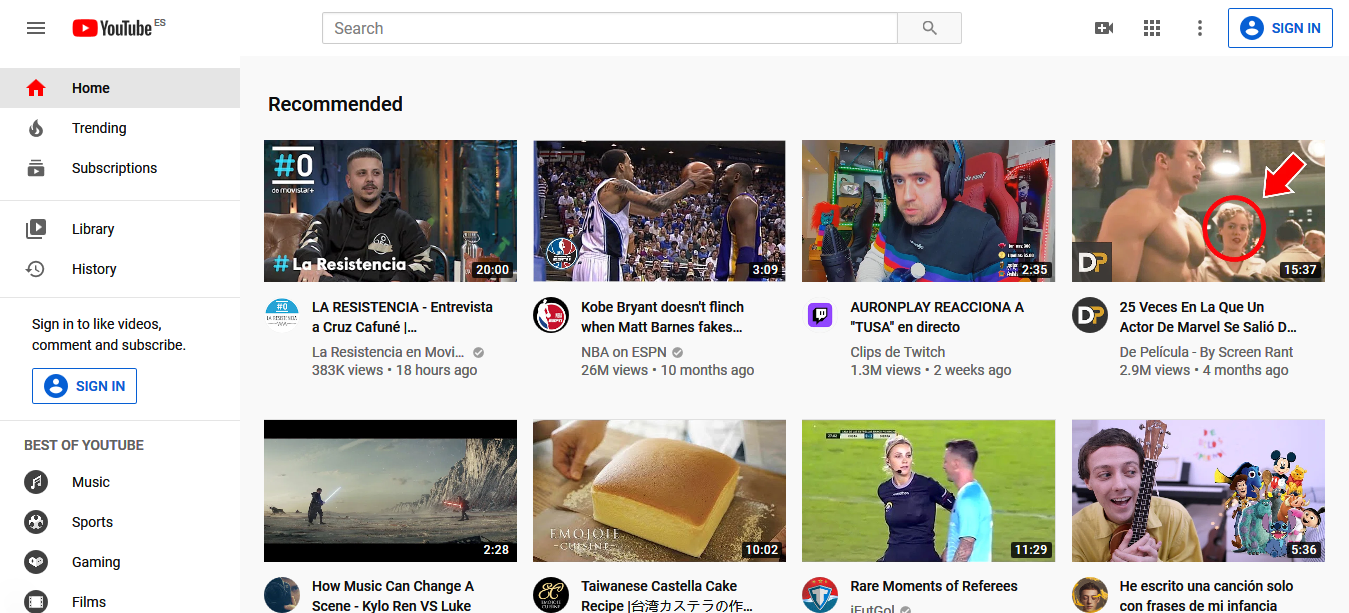The width and height of the screenshot is (1349, 613).
Task: Open NBA on ESPN channel avatar
Action: (551, 315)
